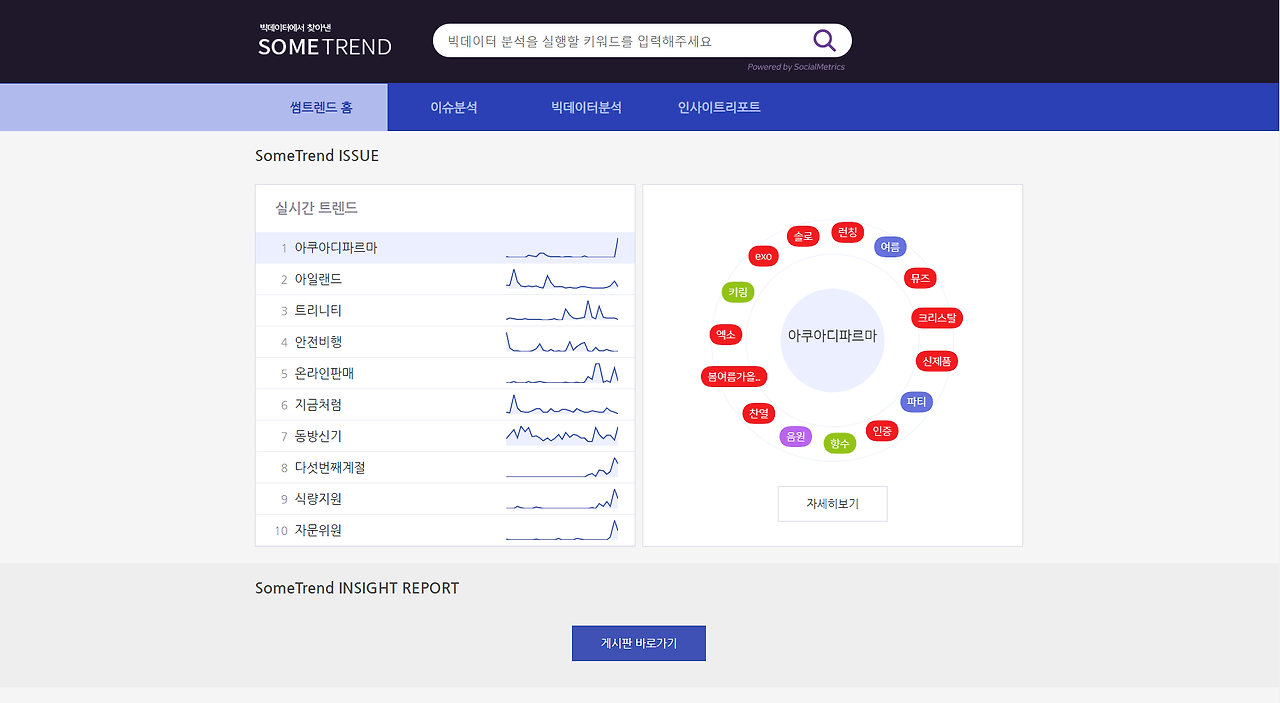This screenshot has height=703, width=1280.
Task: Click the red 런칭 keyword bubble
Action: pos(847,232)
